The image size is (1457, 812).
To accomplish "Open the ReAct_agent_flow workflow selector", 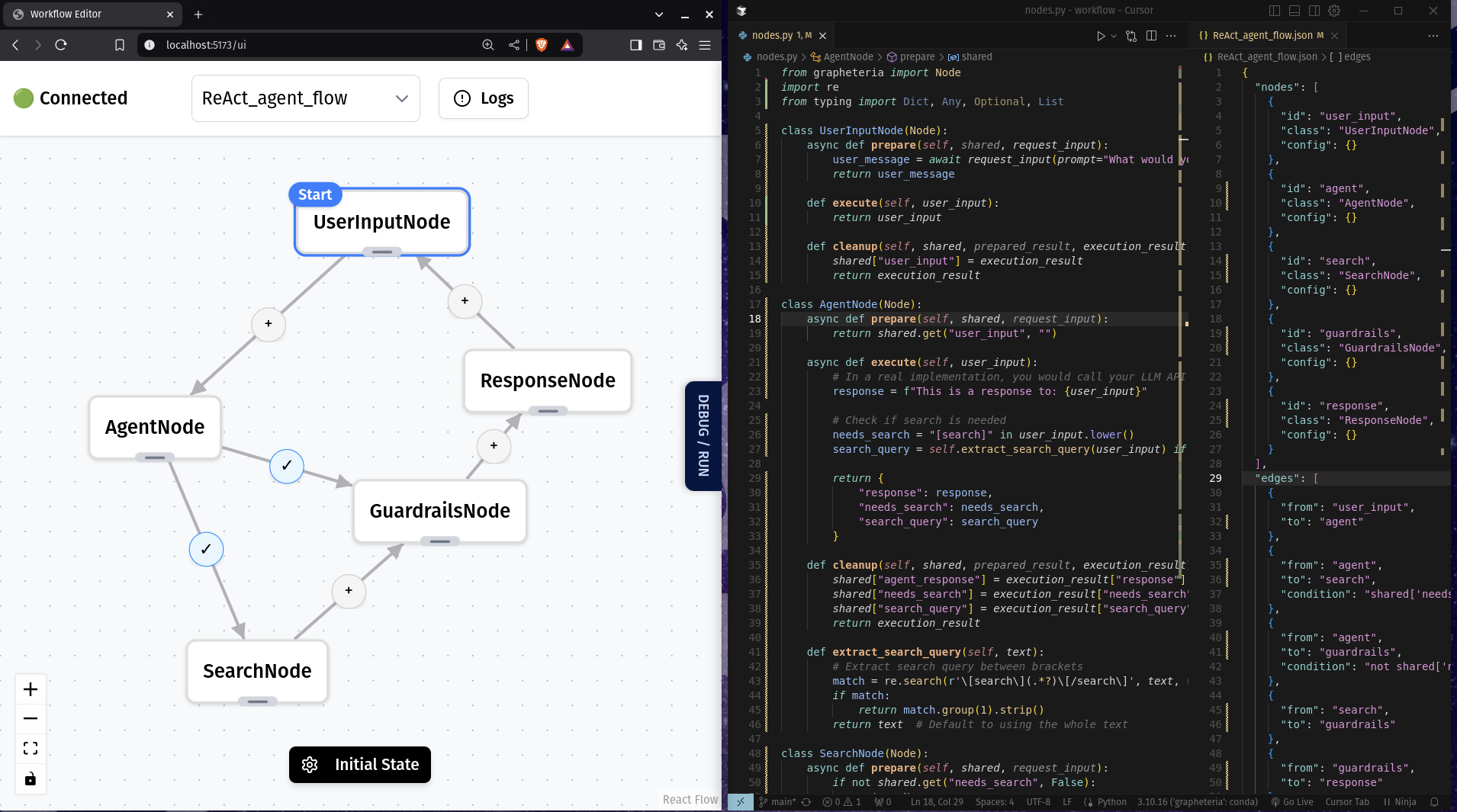I will pyautogui.click(x=305, y=98).
